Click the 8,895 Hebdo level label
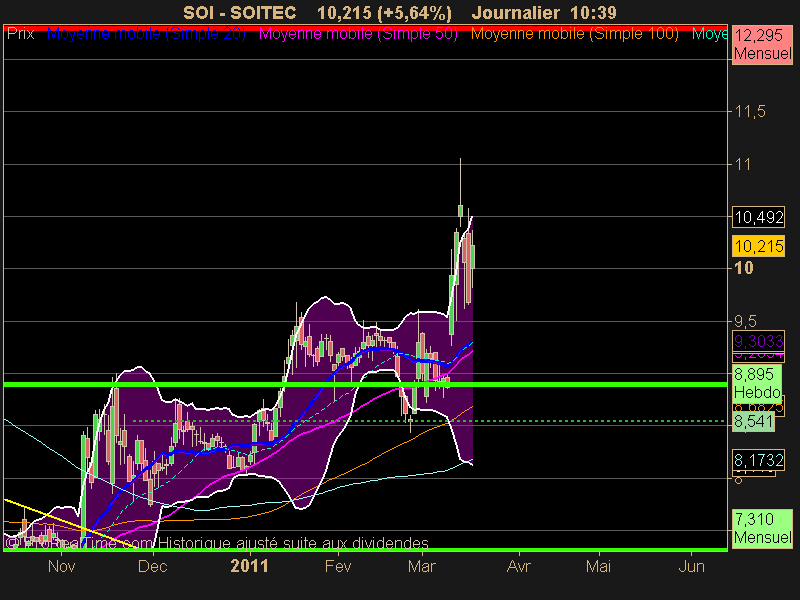This screenshot has width=800, height=600. point(757,383)
